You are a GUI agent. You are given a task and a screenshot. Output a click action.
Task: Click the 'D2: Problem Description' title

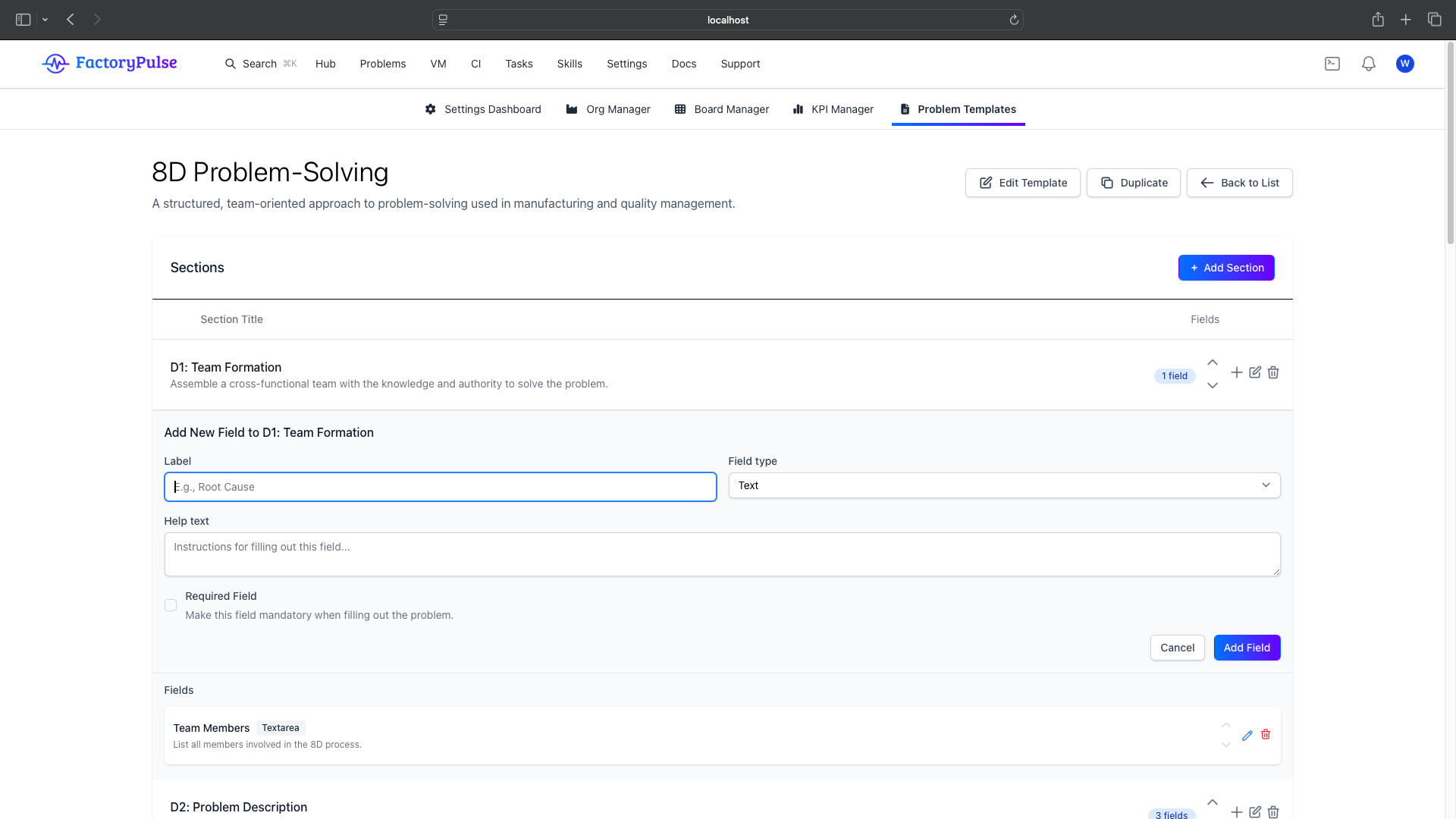239,807
